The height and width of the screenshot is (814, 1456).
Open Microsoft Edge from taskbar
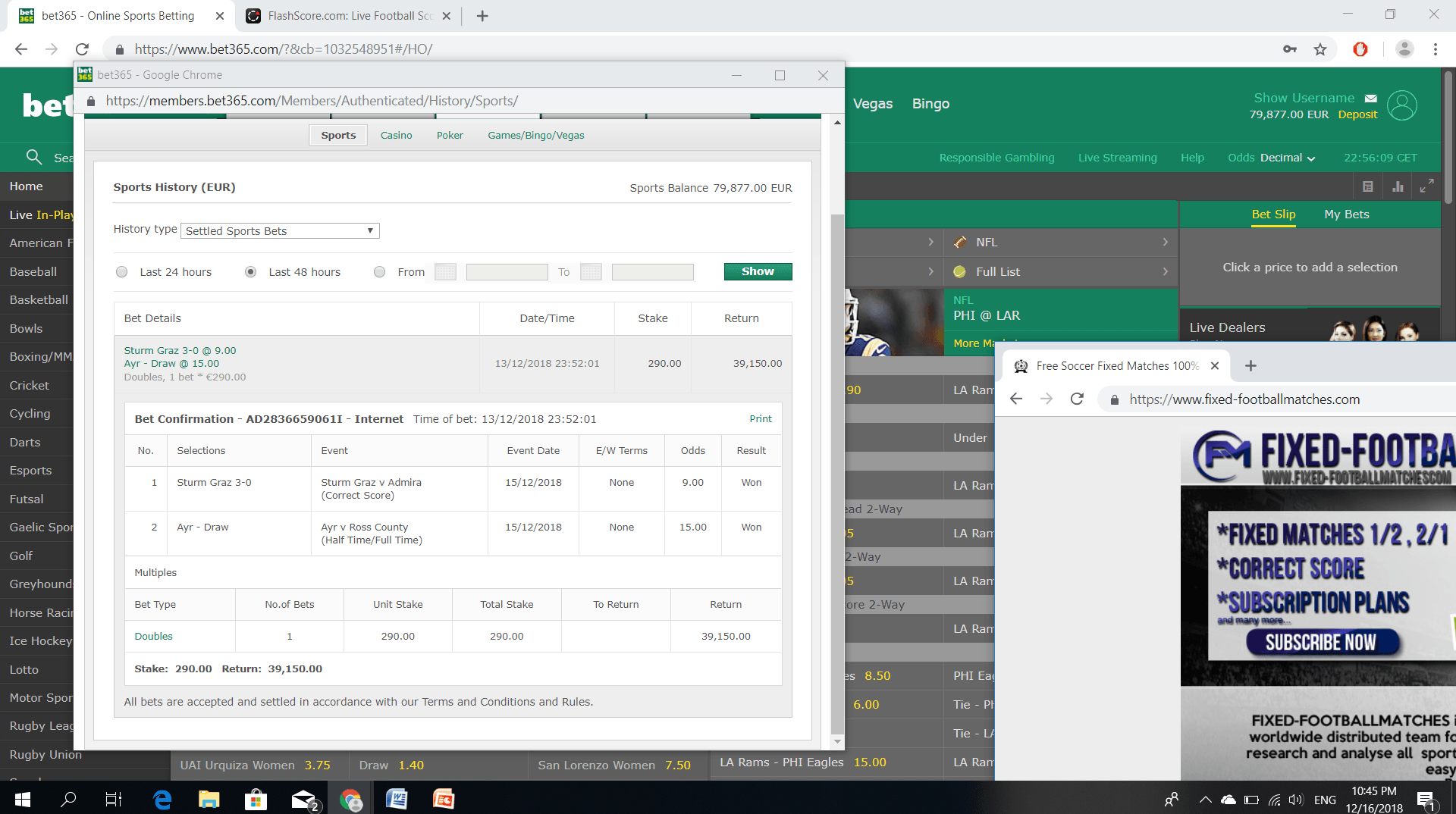tap(162, 799)
